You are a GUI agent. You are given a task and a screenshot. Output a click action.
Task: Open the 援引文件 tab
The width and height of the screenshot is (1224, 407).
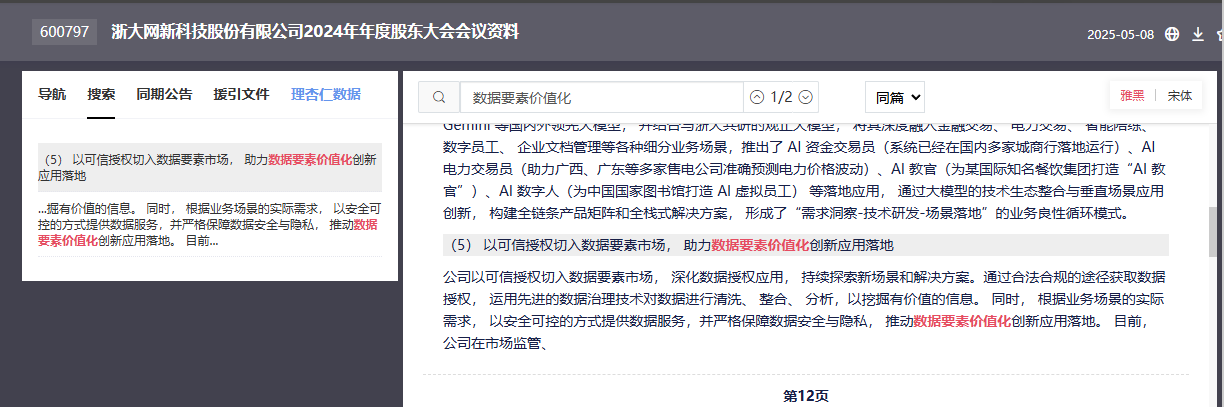click(x=241, y=95)
